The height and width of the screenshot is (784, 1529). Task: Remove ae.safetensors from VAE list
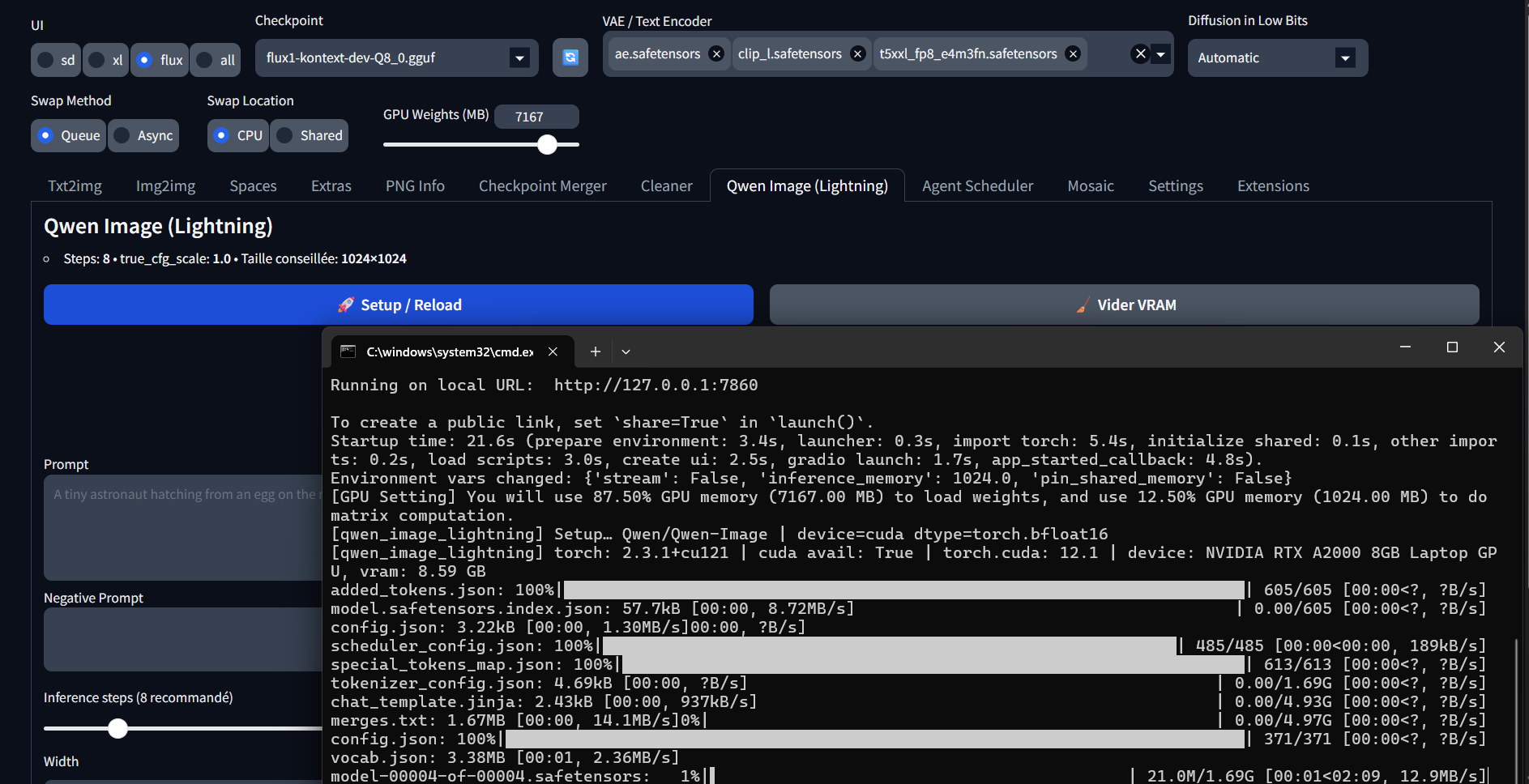point(716,53)
